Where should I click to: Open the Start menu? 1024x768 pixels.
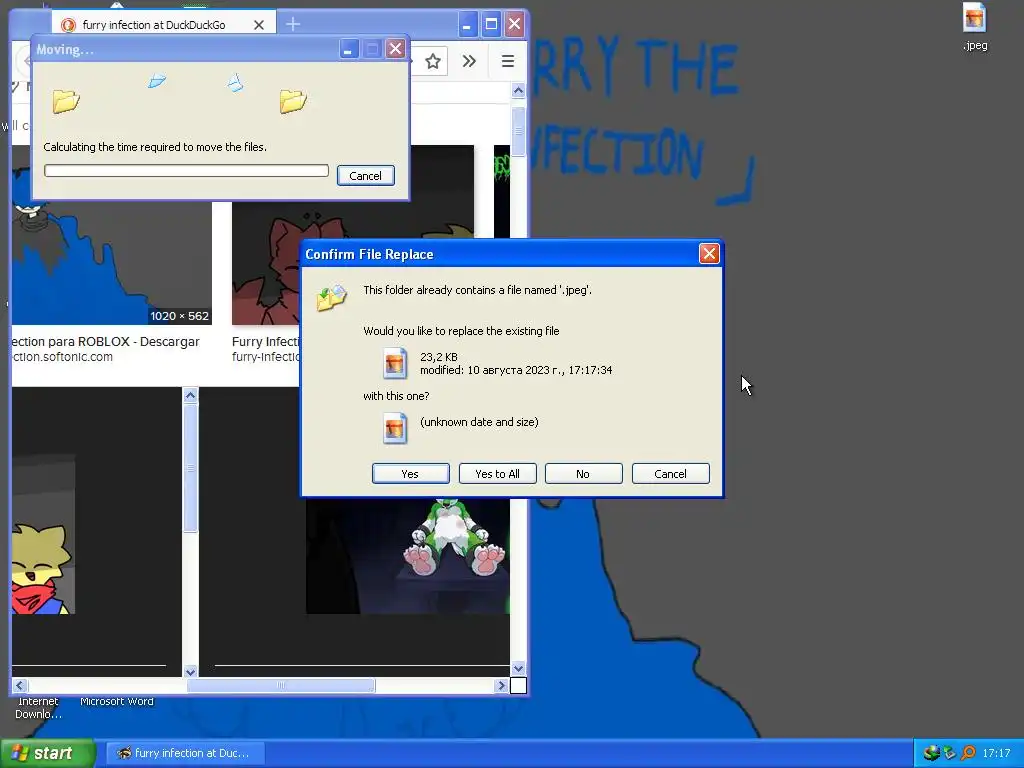coord(47,753)
